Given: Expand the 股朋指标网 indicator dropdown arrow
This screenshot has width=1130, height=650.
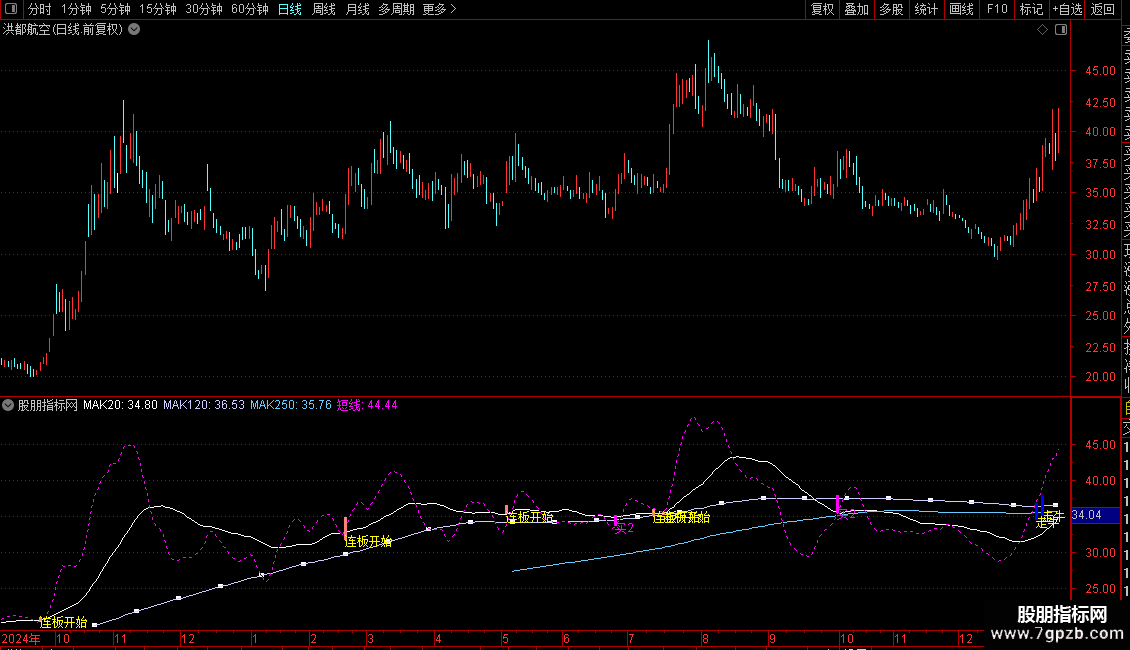Looking at the screenshot, I should coord(8,405).
